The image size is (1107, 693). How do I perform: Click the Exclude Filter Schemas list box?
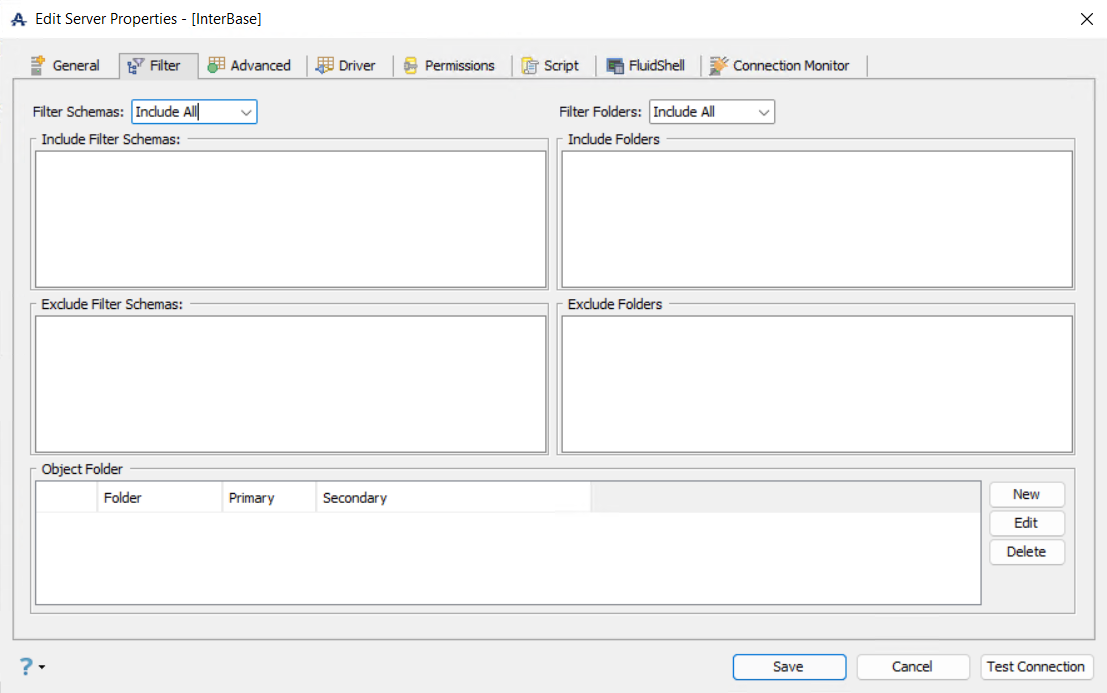(291, 384)
